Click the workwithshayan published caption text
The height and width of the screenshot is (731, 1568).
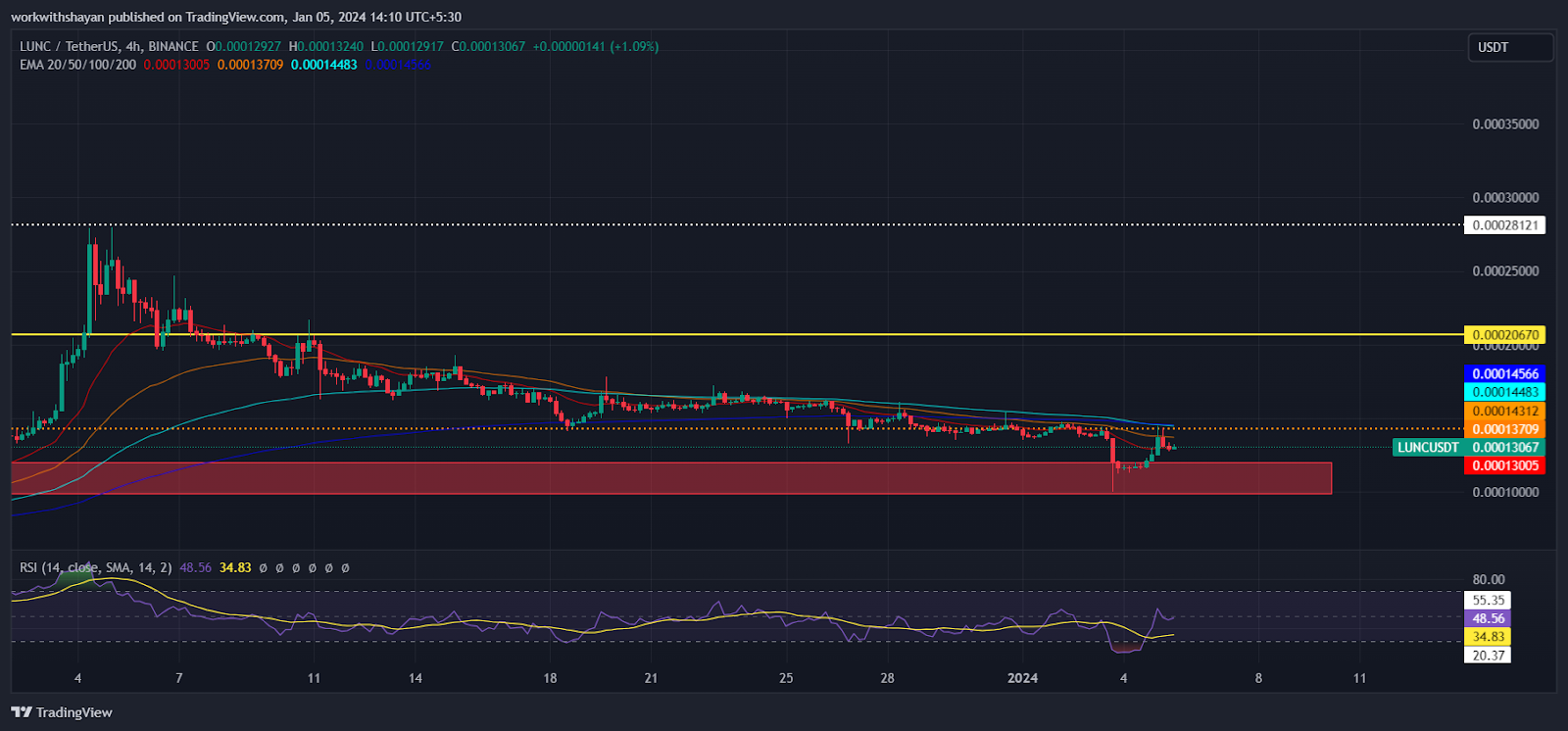(x=236, y=17)
